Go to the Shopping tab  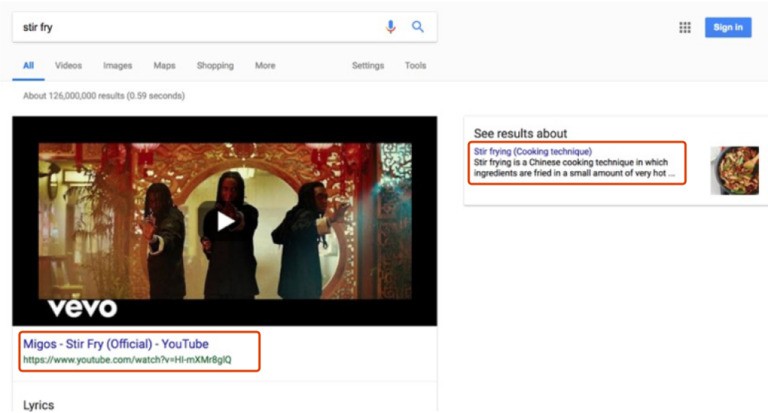(x=215, y=66)
